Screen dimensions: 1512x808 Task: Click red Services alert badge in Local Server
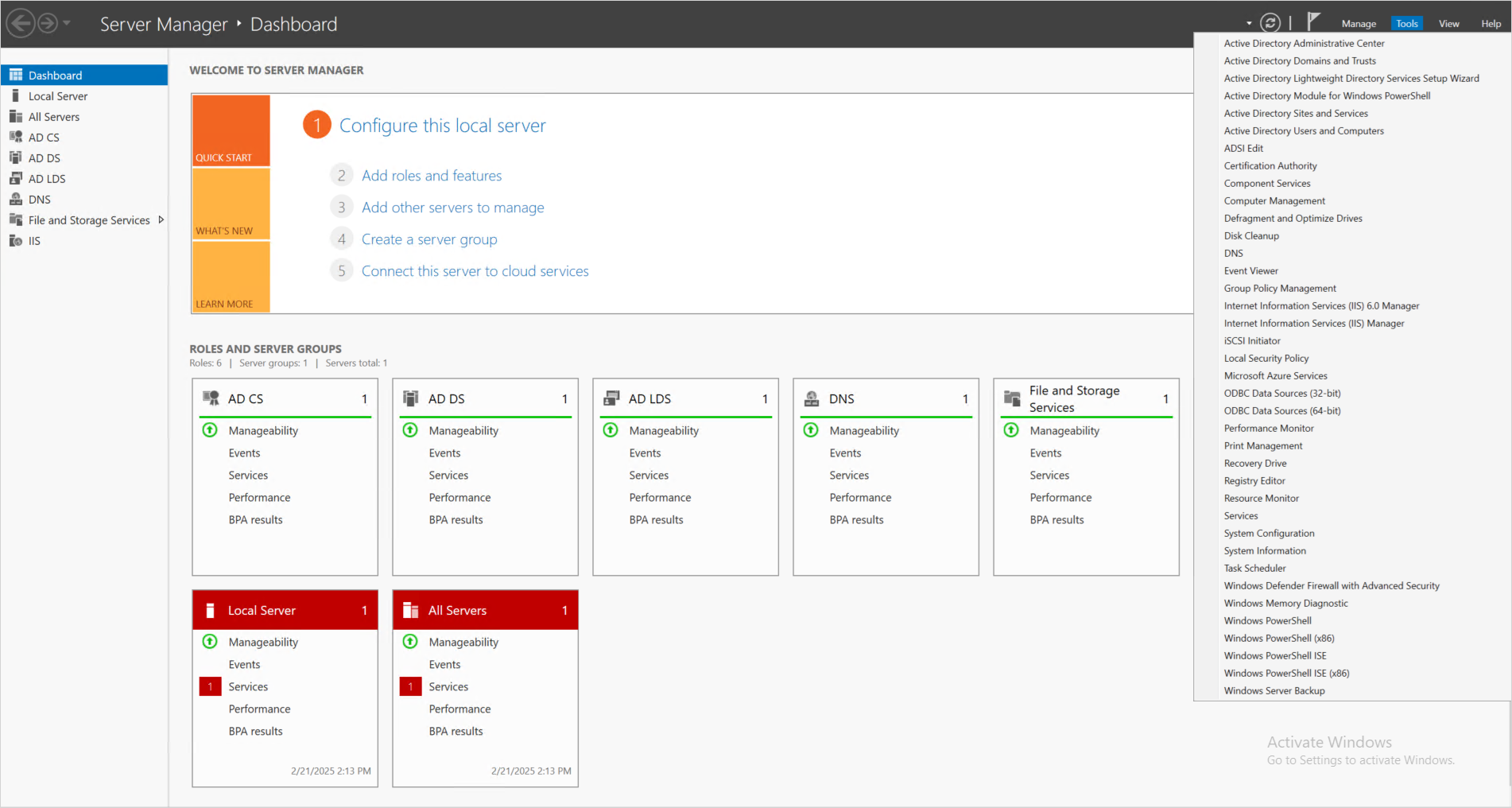pyautogui.click(x=210, y=686)
